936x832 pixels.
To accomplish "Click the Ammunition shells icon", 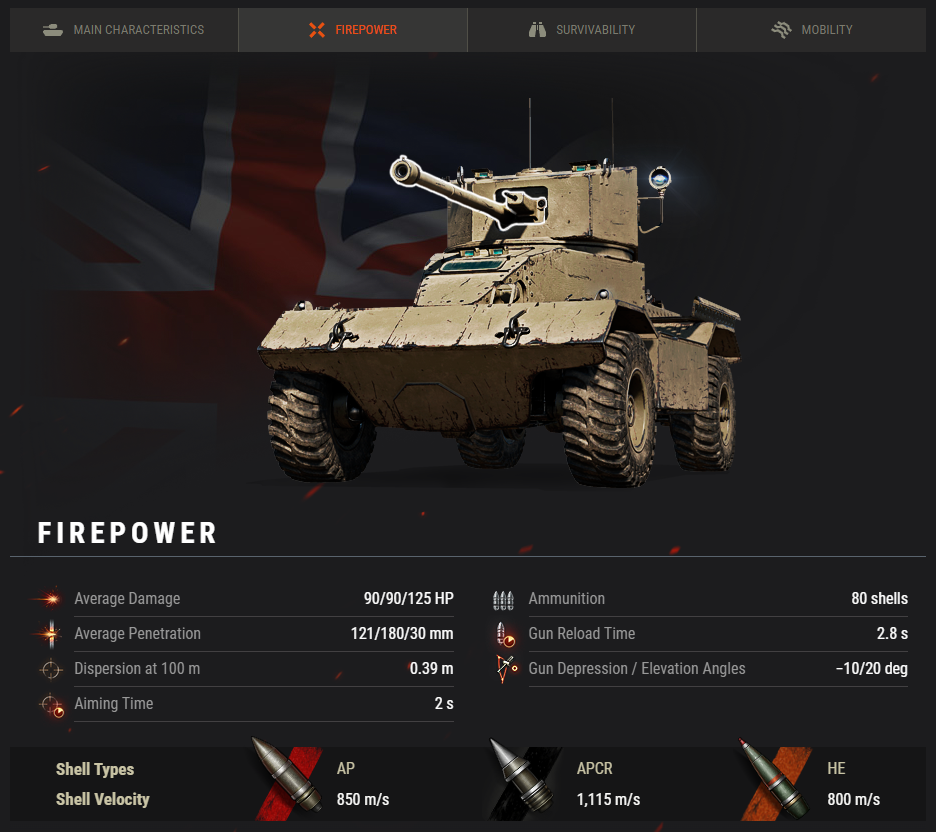I will [x=503, y=599].
